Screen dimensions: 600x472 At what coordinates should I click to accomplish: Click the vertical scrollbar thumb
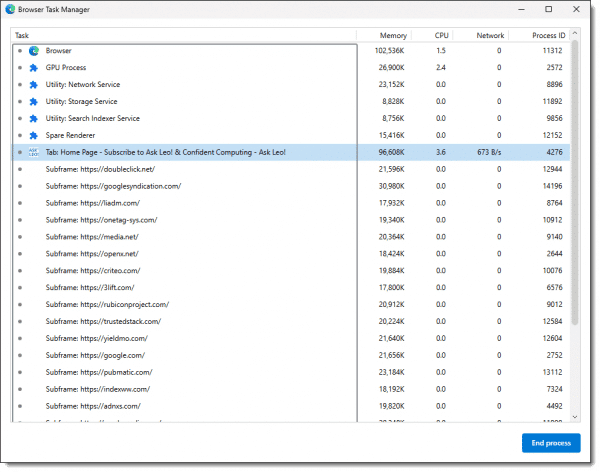pos(574,183)
